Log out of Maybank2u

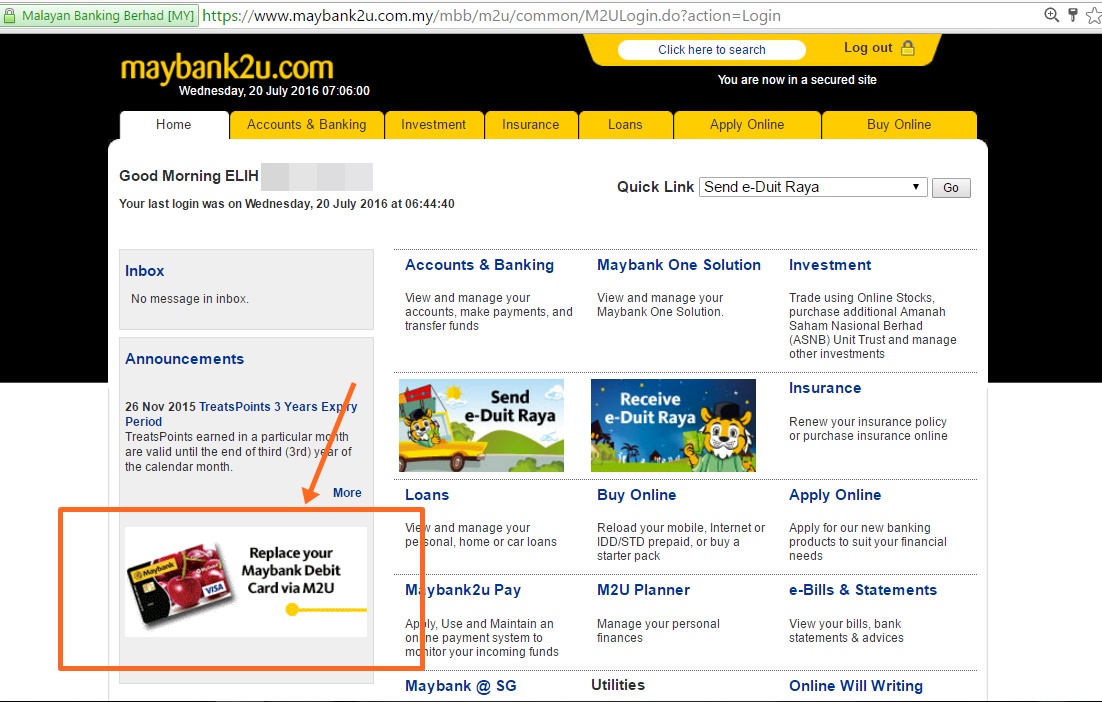(x=868, y=48)
